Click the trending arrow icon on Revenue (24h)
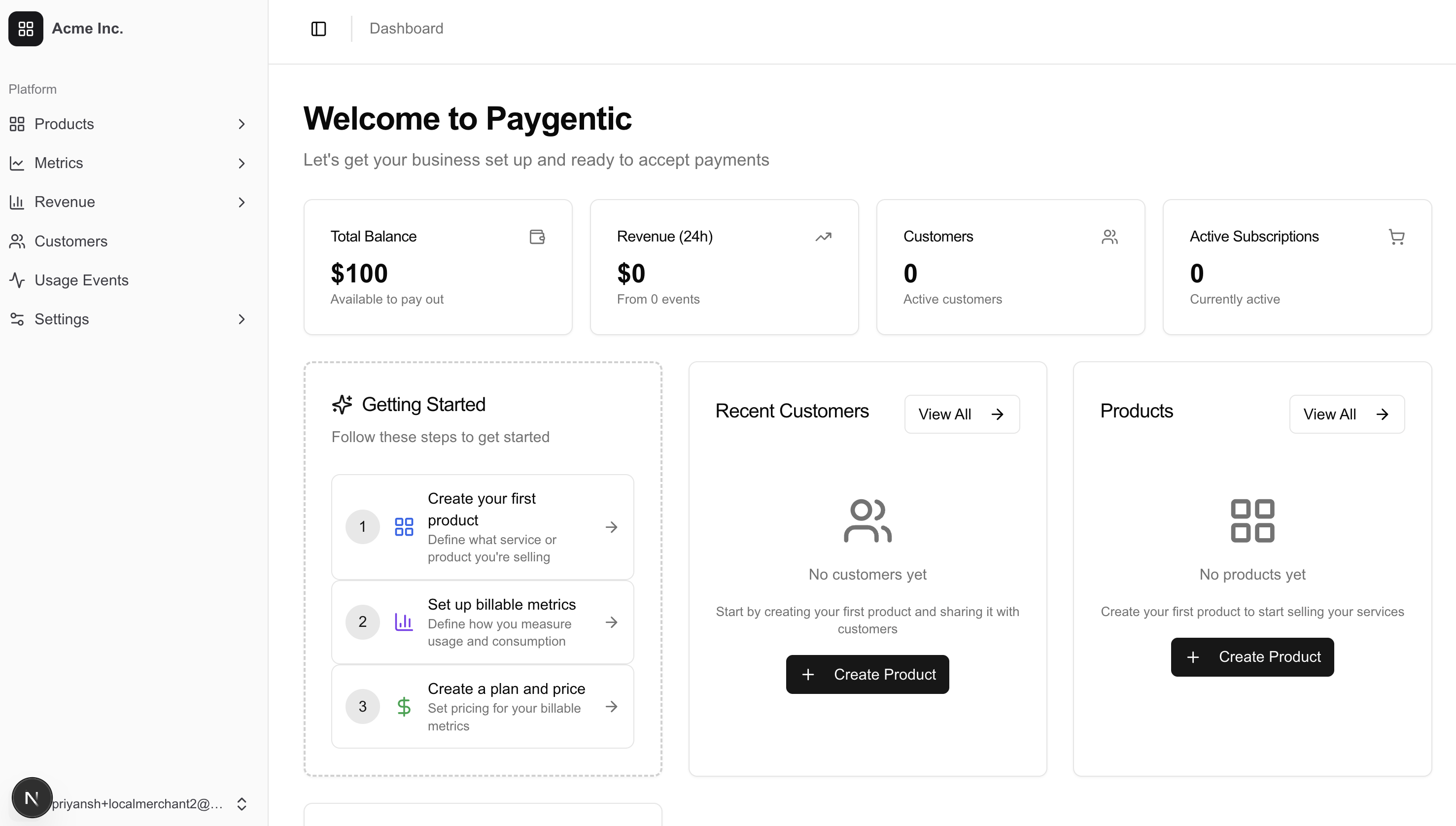 (x=824, y=236)
